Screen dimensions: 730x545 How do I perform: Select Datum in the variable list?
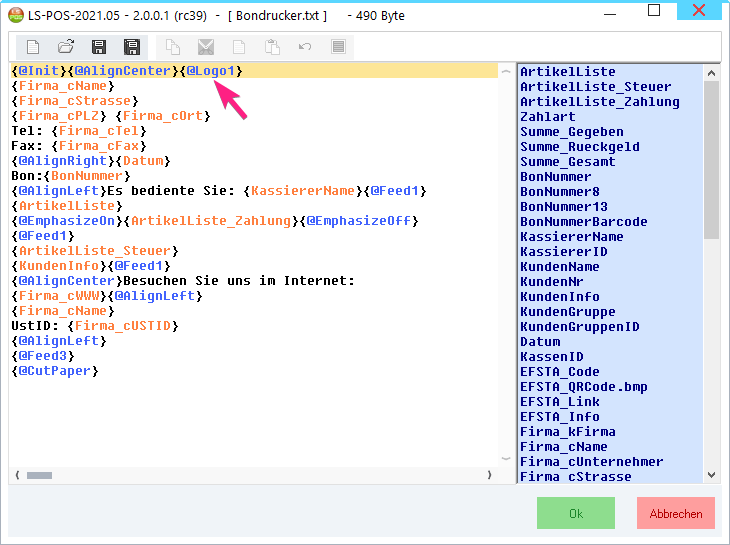(540, 342)
